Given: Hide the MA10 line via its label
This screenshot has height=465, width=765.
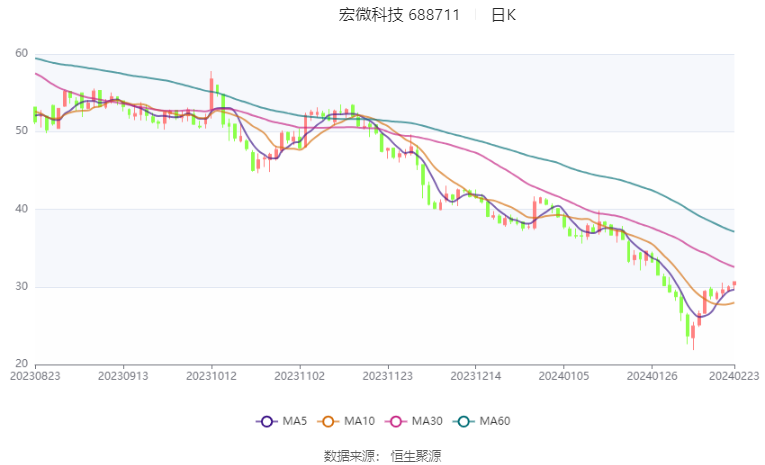Looking at the screenshot, I should point(359,421).
